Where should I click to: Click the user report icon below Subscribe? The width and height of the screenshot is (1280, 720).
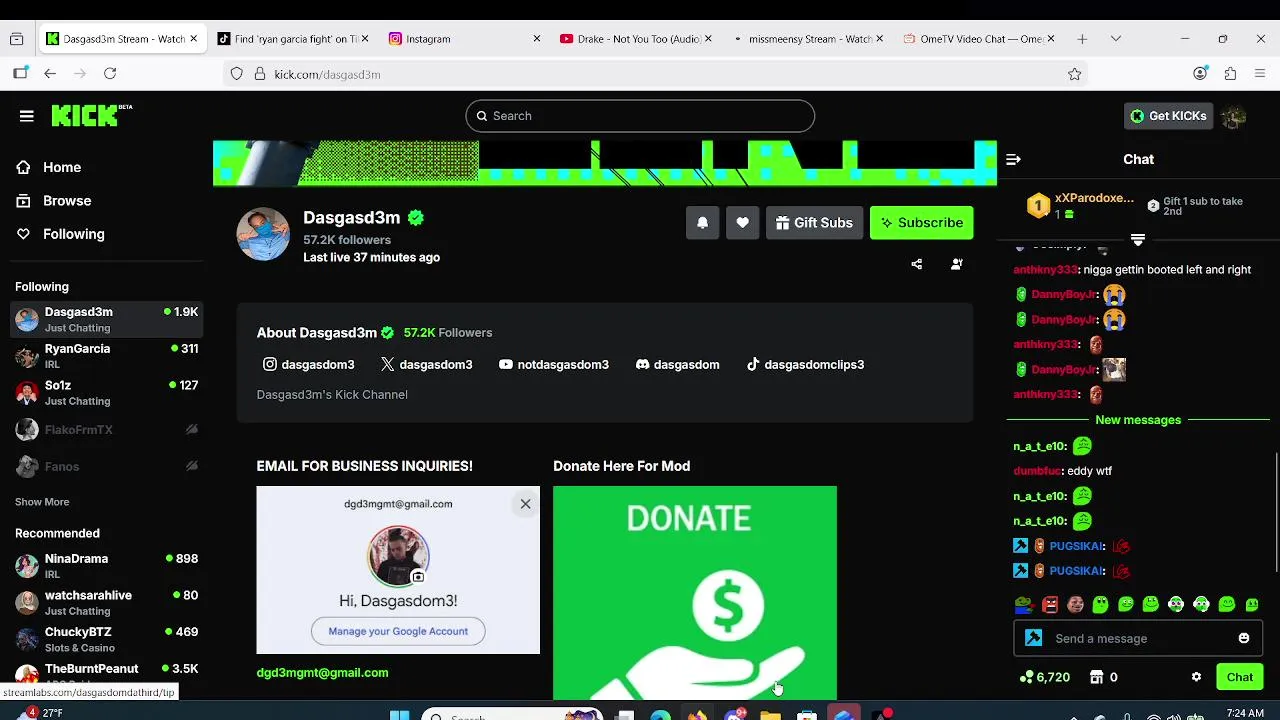click(957, 264)
